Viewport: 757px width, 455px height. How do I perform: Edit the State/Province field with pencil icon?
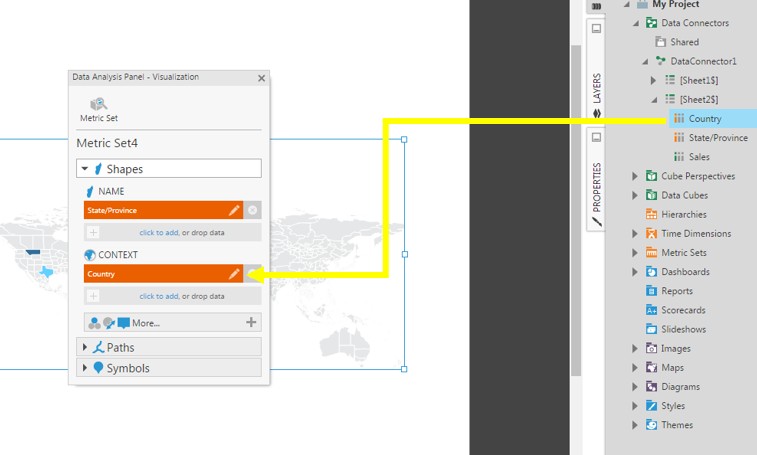click(x=234, y=211)
